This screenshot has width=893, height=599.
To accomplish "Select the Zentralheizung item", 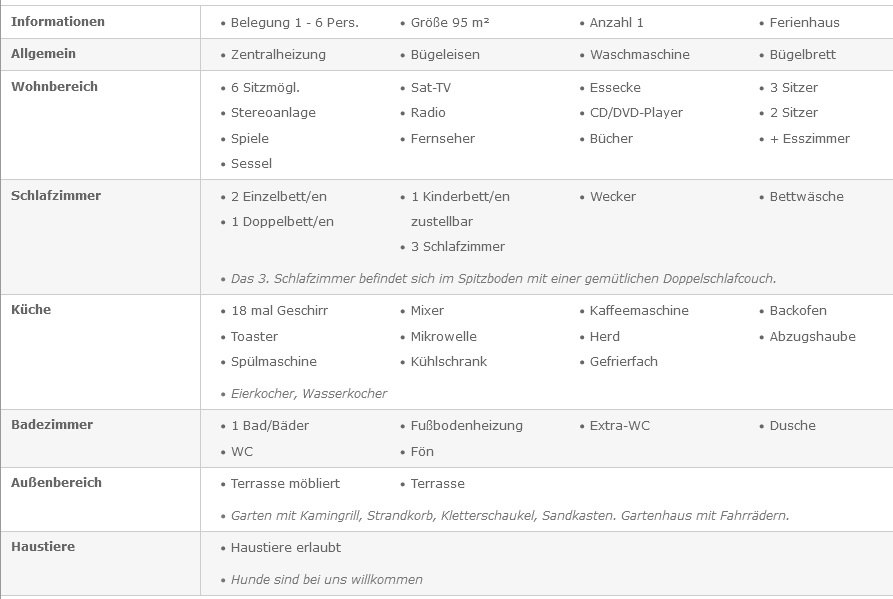I will (278, 54).
